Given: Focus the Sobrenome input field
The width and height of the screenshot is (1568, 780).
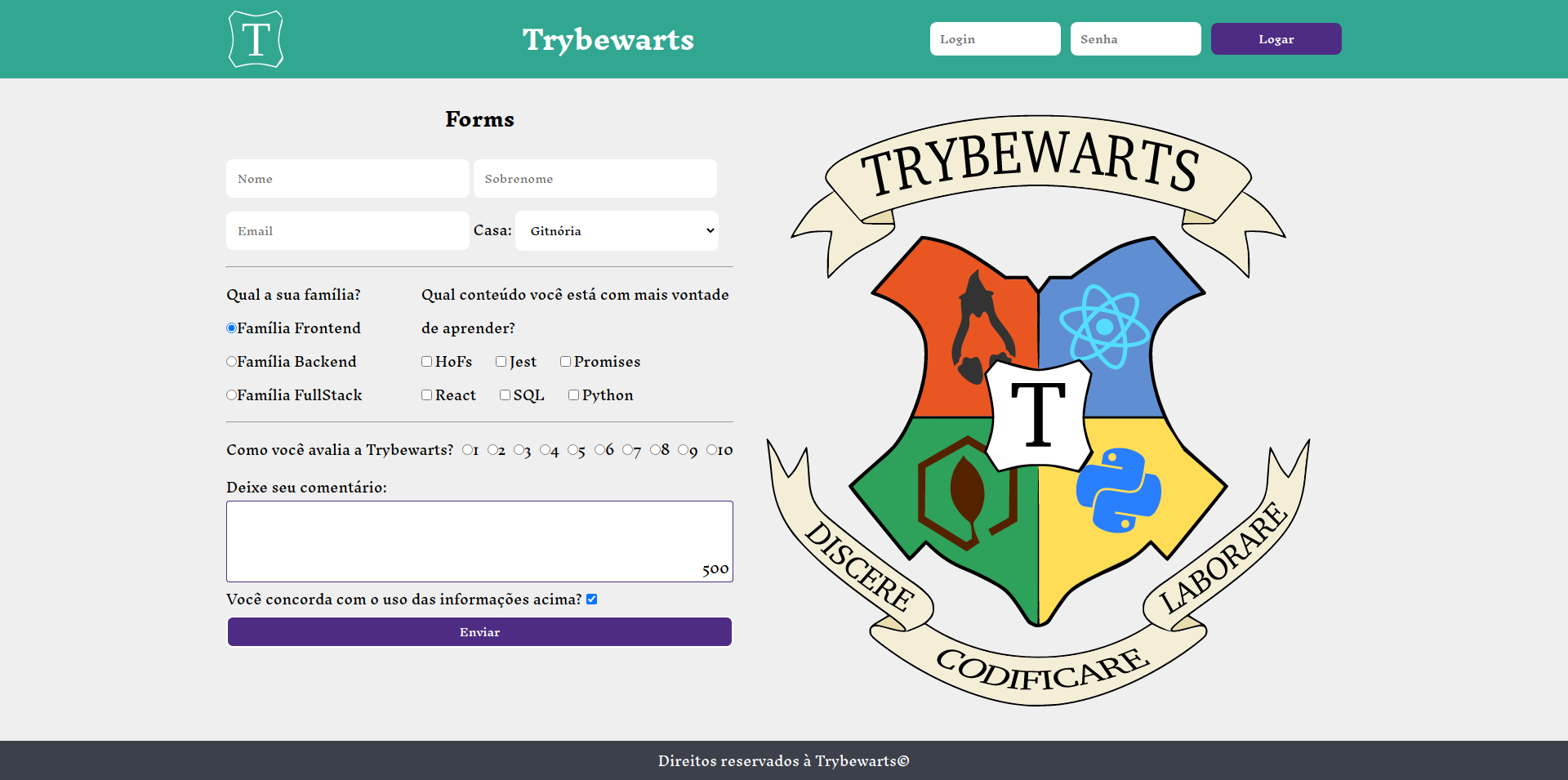Looking at the screenshot, I should [595, 179].
